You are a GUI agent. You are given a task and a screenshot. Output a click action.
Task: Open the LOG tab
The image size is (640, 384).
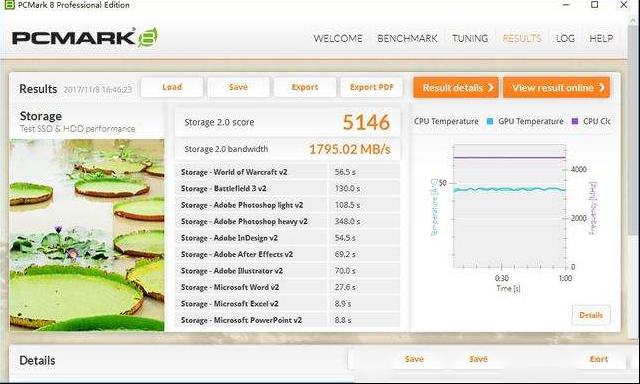(565, 38)
